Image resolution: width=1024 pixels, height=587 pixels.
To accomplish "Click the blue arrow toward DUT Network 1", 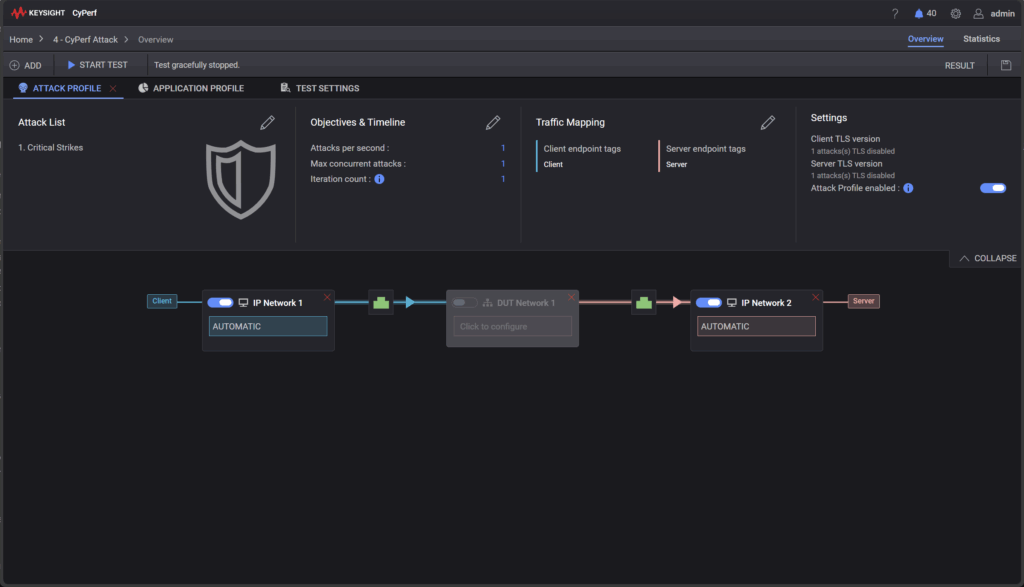I will 409,302.
